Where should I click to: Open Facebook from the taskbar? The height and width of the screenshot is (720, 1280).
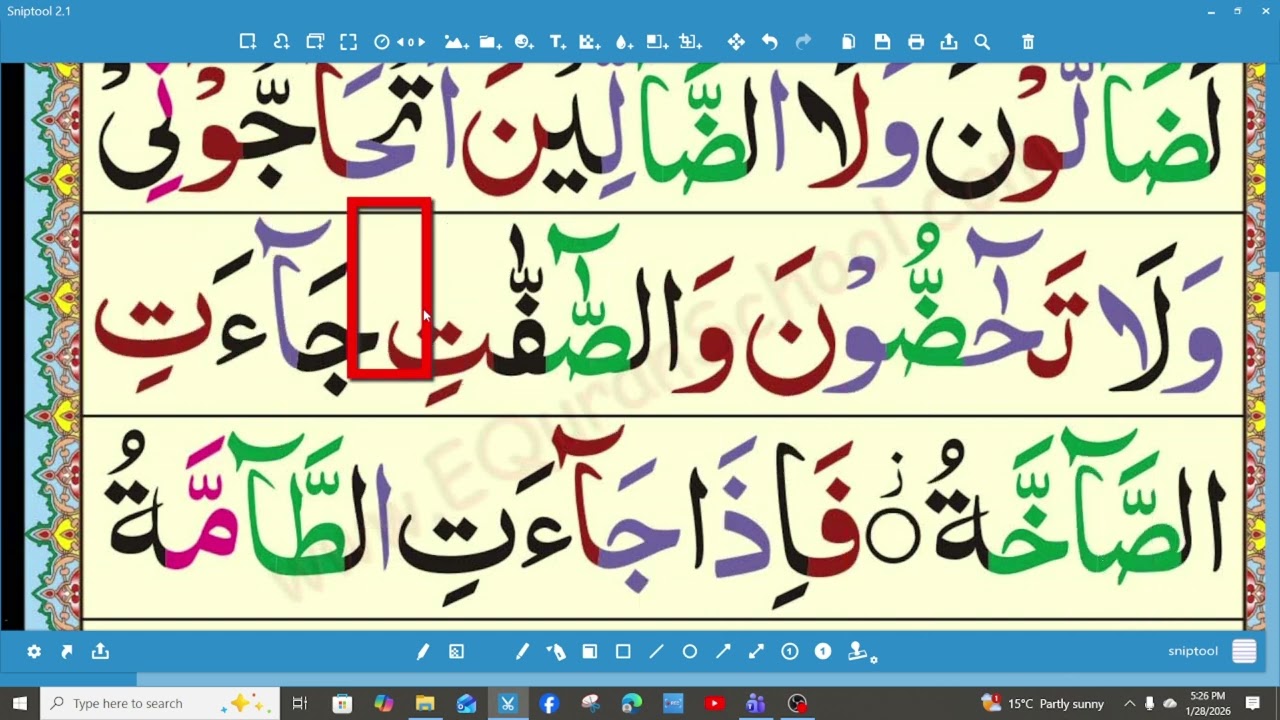tap(549, 703)
